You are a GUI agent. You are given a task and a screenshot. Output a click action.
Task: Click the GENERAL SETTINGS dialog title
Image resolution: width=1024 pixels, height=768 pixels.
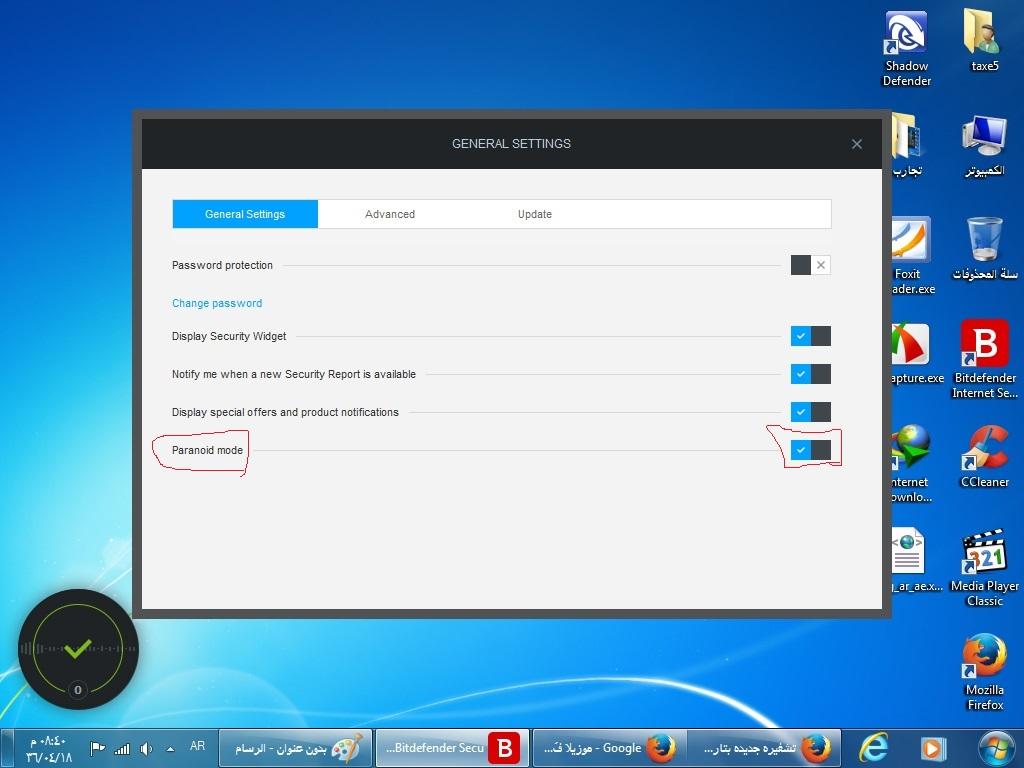tap(511, 144)
